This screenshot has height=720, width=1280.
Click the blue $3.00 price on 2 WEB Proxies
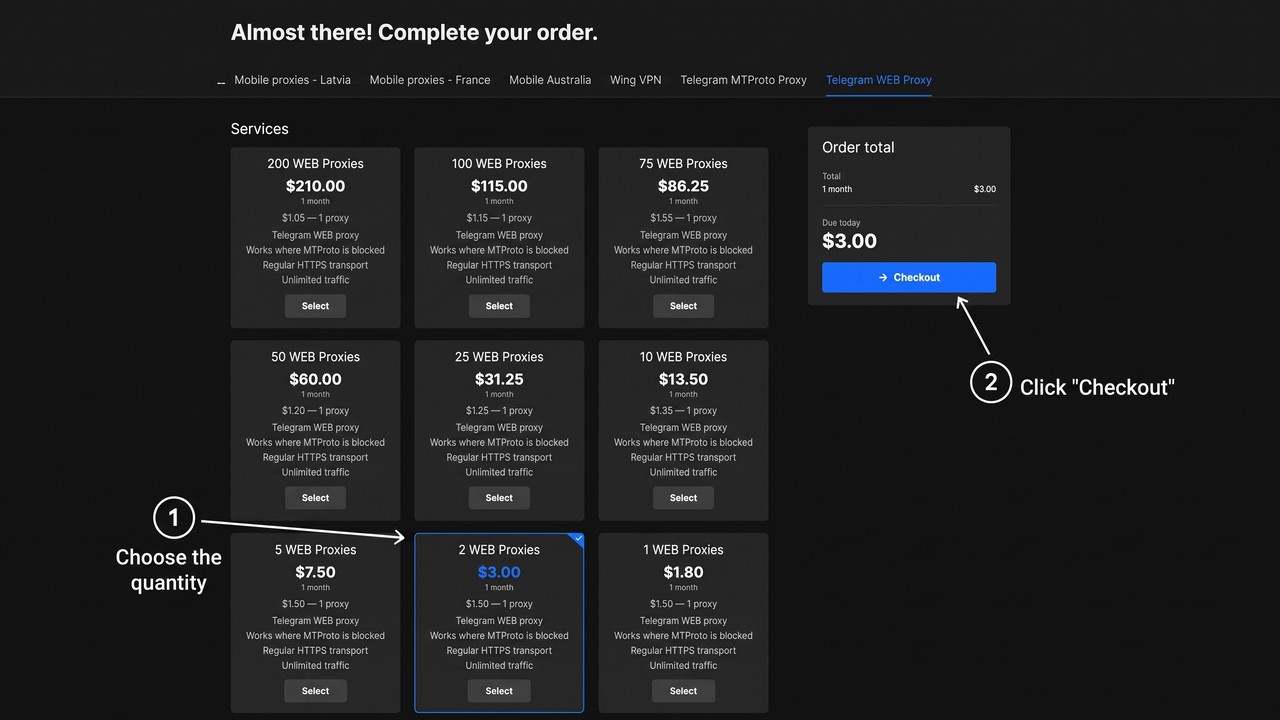pos(499,572)
